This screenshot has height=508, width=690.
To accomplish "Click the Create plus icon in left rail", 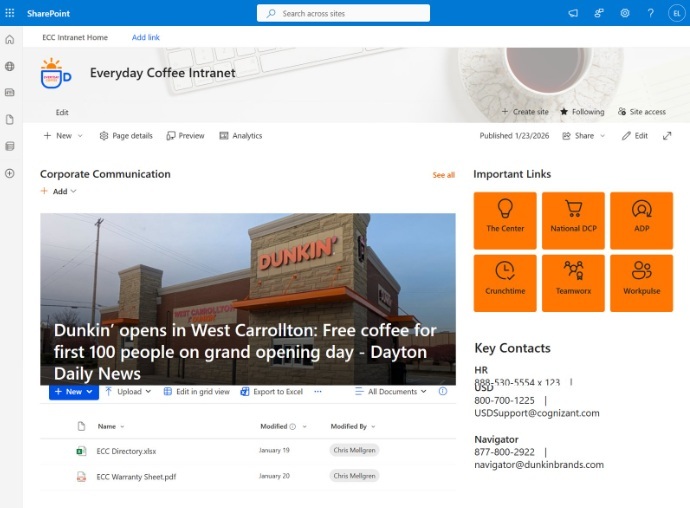I will pyautogui.click(x=10, y=173).
